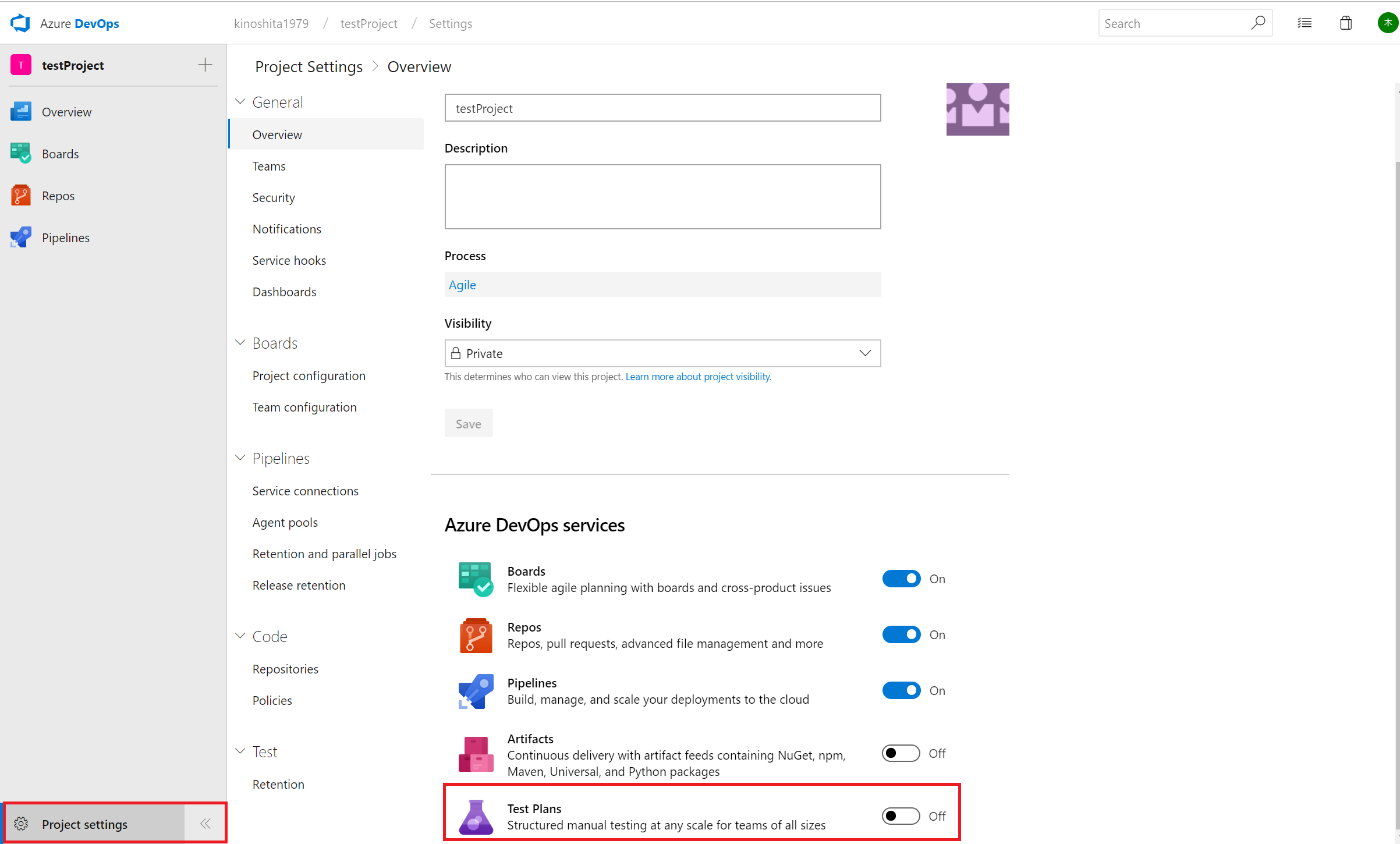Collapse the Test settings section
The width and height of the screenshot is (1400, 844).
pos(240,751)
